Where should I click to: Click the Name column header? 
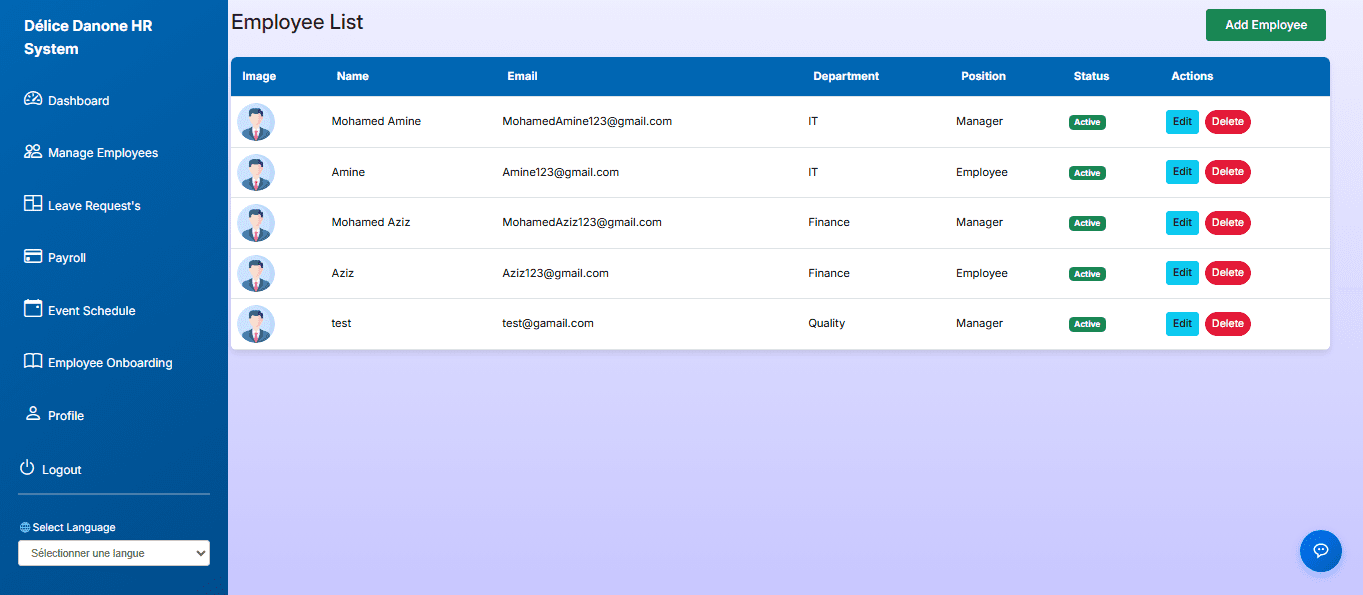(x=353, y=76)
